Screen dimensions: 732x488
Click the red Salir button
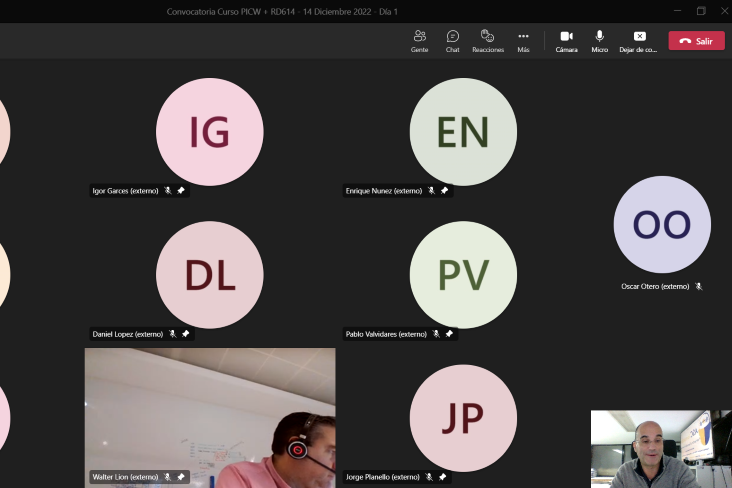coord(697,41)
